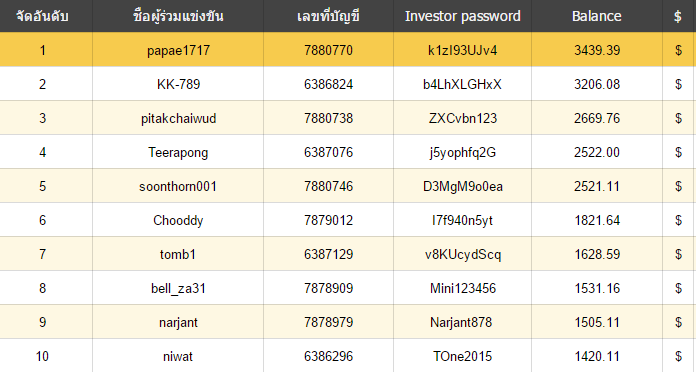Screen dimensions: 696x372
Task: Click the Chooddy contestant name
Action: [178, 221]
